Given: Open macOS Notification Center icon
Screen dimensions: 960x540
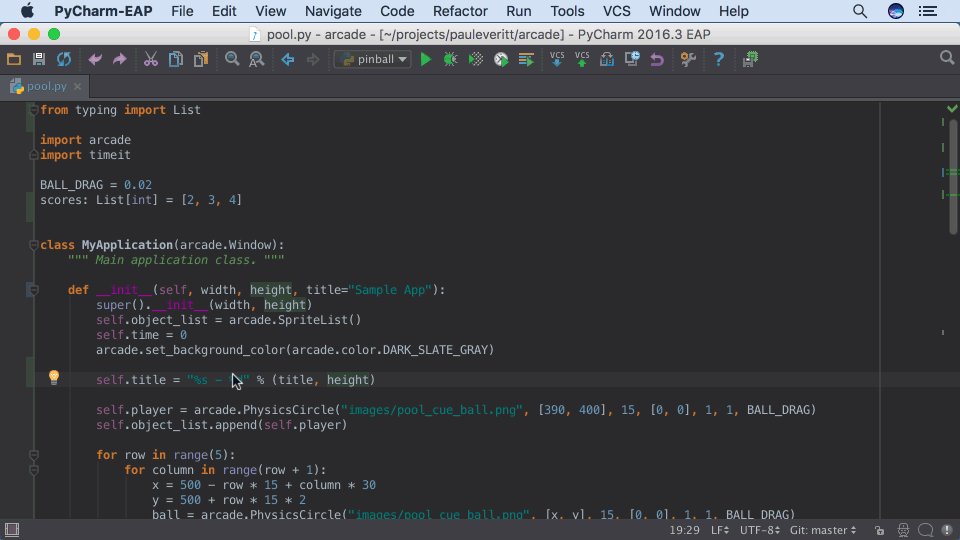Looking at the screenshot, I should 928,11.
